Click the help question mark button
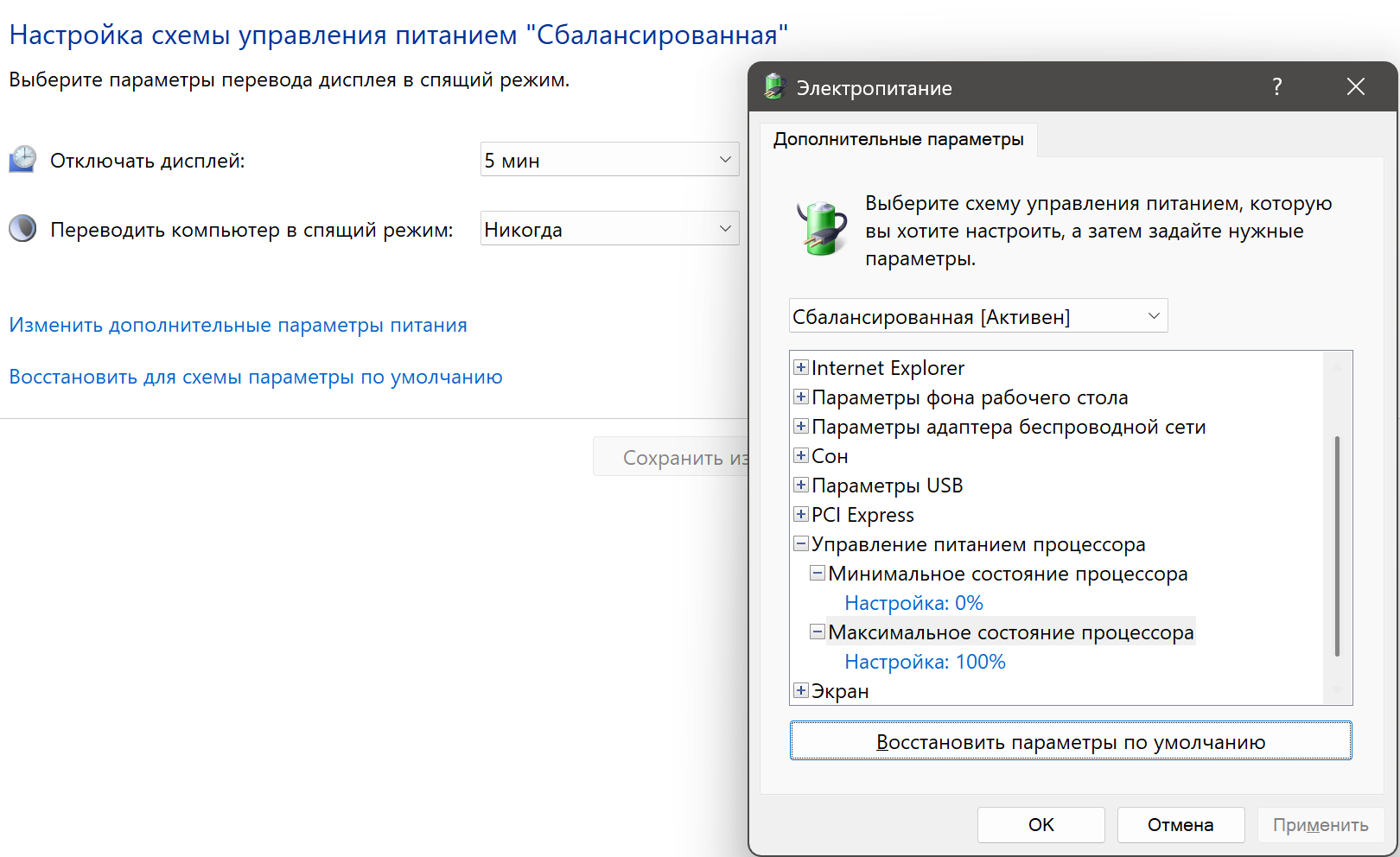 pos(1276,87)
